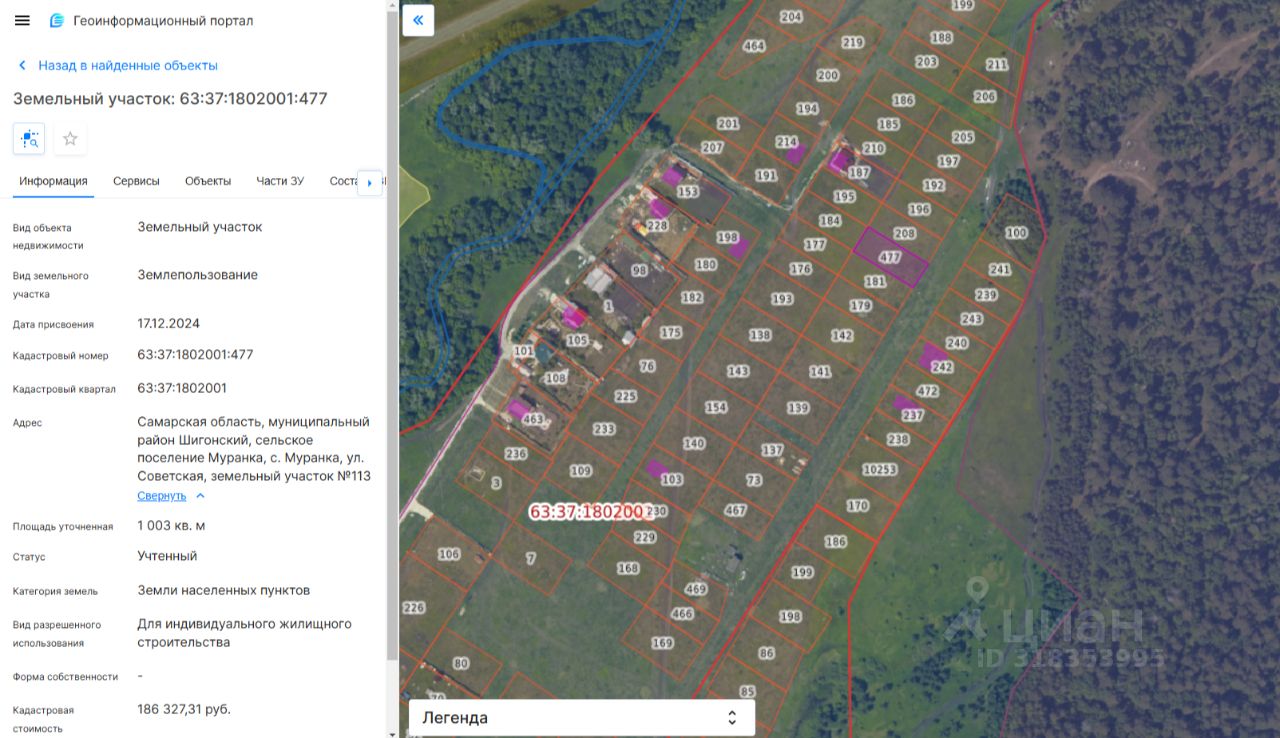Select parcel 463 on the map
Viewport: 1280px width, 738px height.
tap(533, 419)
